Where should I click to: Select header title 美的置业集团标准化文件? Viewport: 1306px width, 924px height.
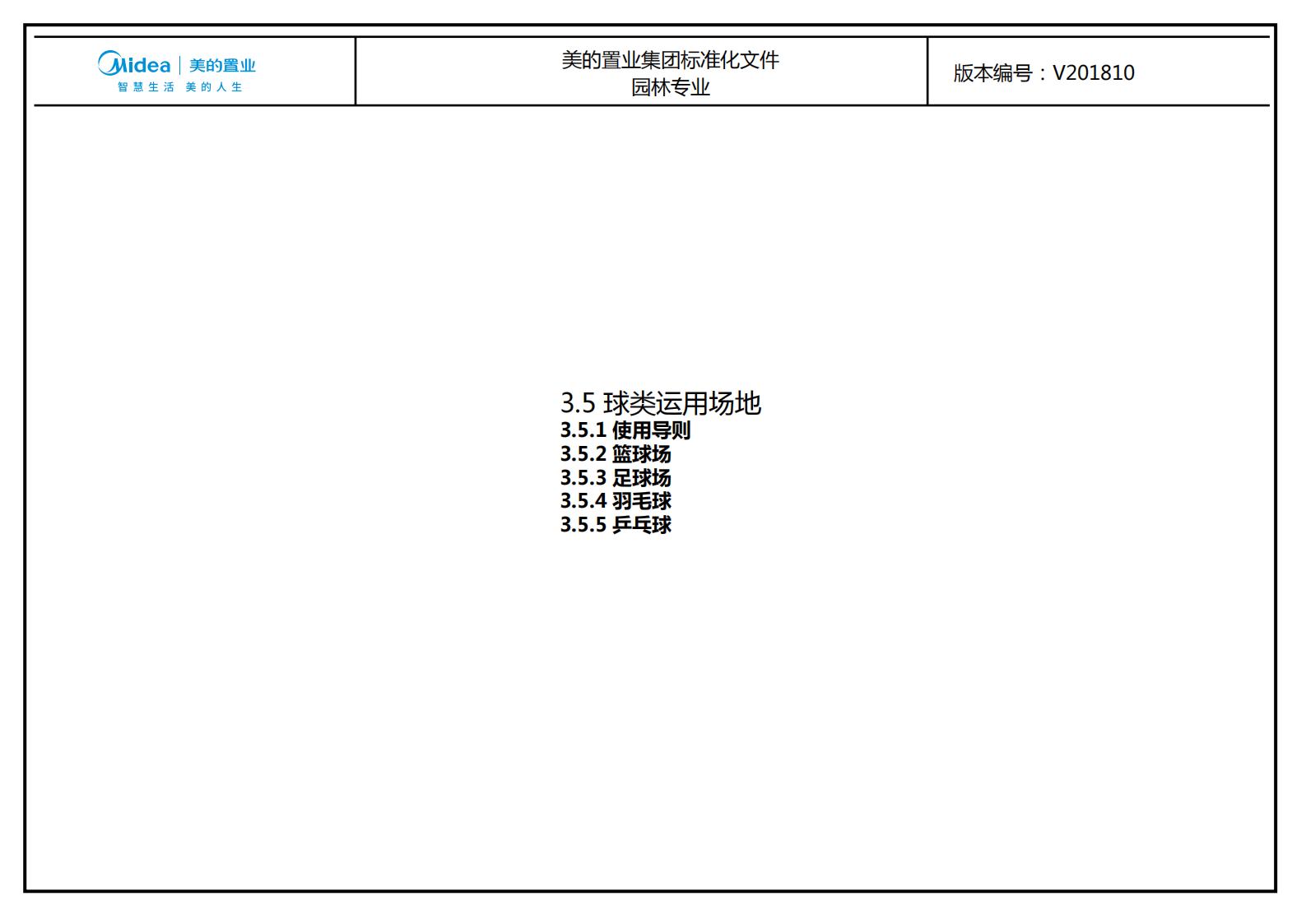(x=670, y=60)
